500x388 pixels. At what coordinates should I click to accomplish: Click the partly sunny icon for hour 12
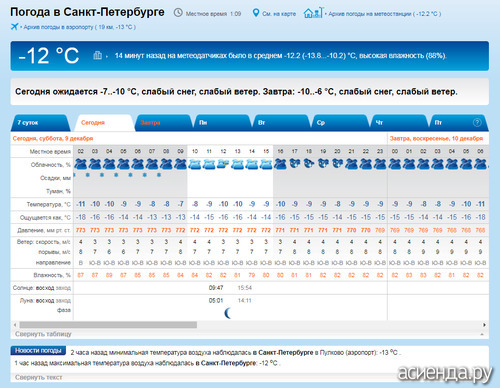223,164
